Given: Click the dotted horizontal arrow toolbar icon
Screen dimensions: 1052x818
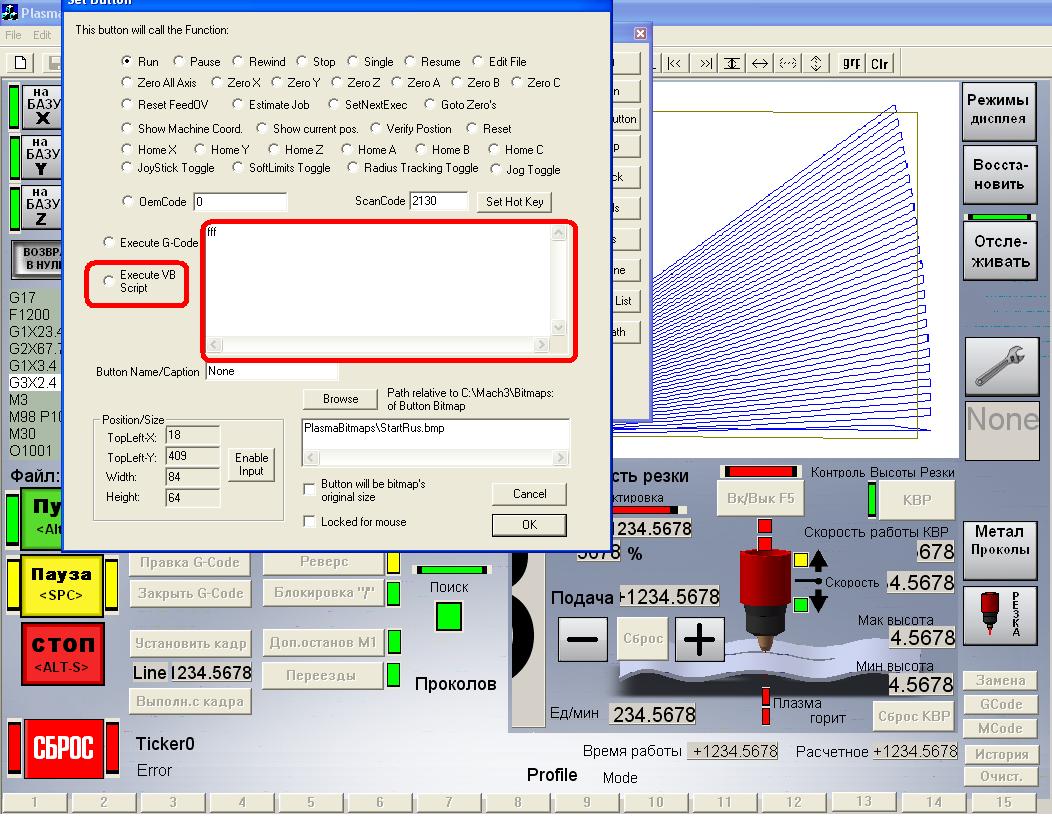Looking at the screenshot, I should tap(788, 64).
